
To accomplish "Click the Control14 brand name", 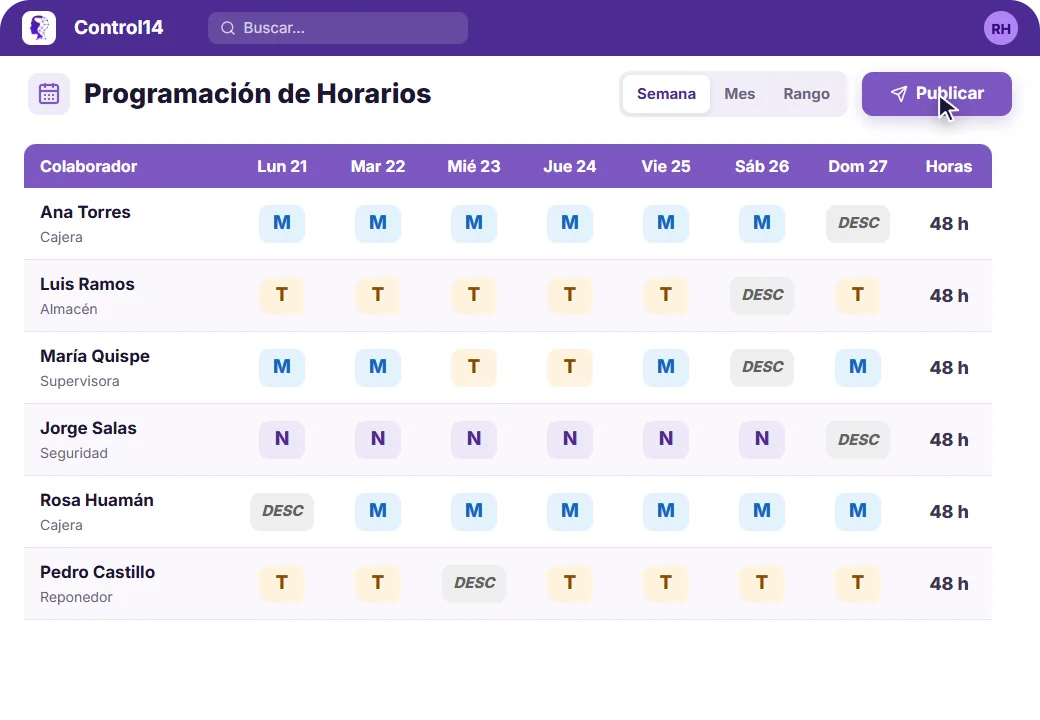I will [x=119, y=27].
